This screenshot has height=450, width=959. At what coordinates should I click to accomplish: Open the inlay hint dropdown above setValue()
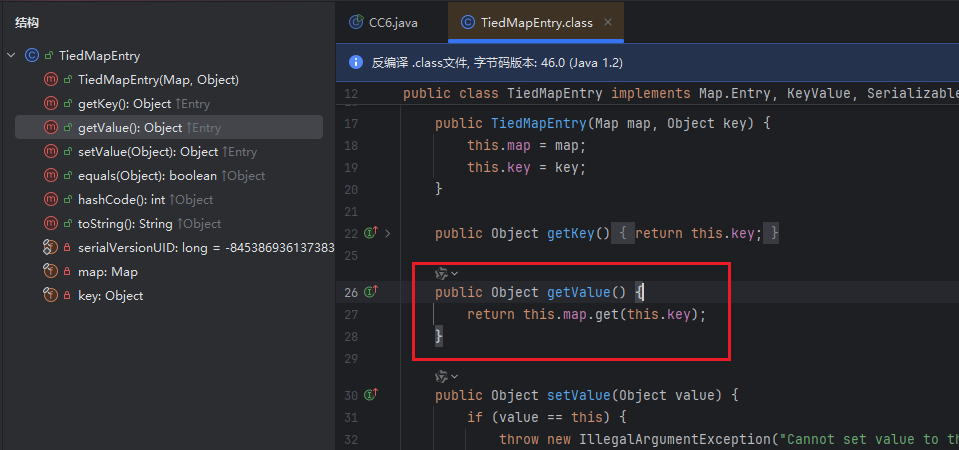click(x=446, y=377)
